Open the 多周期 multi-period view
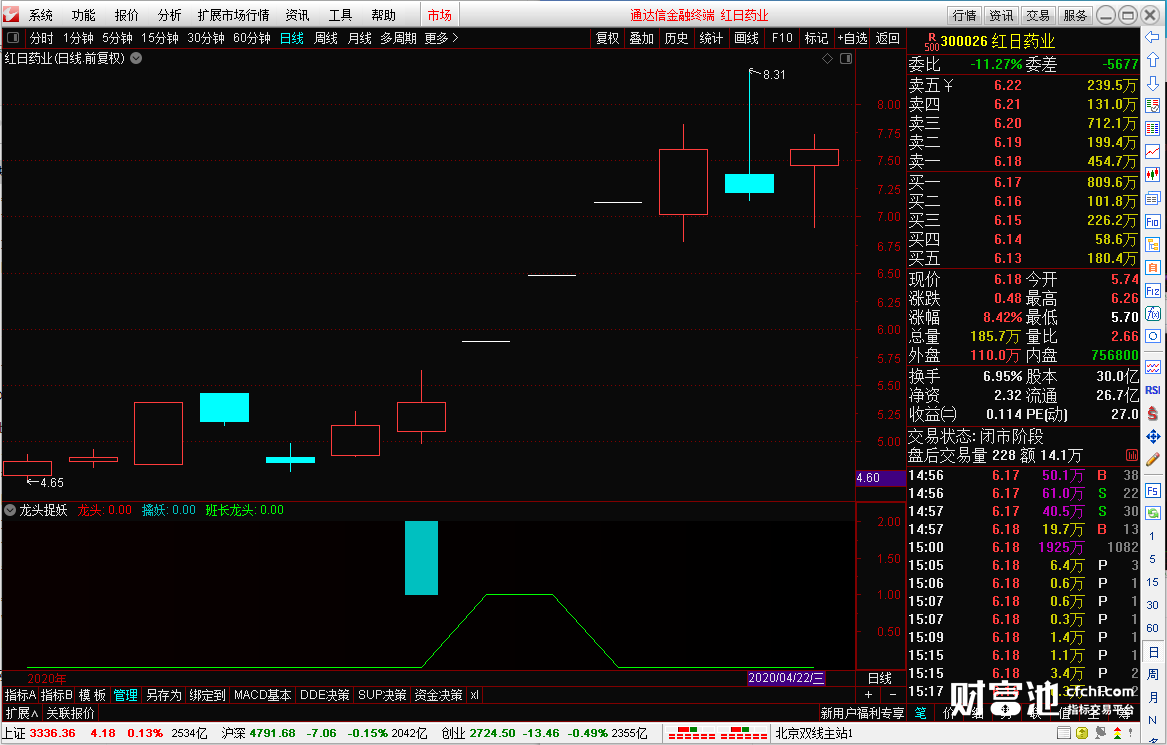1167x745 pixels. point(398,37)
